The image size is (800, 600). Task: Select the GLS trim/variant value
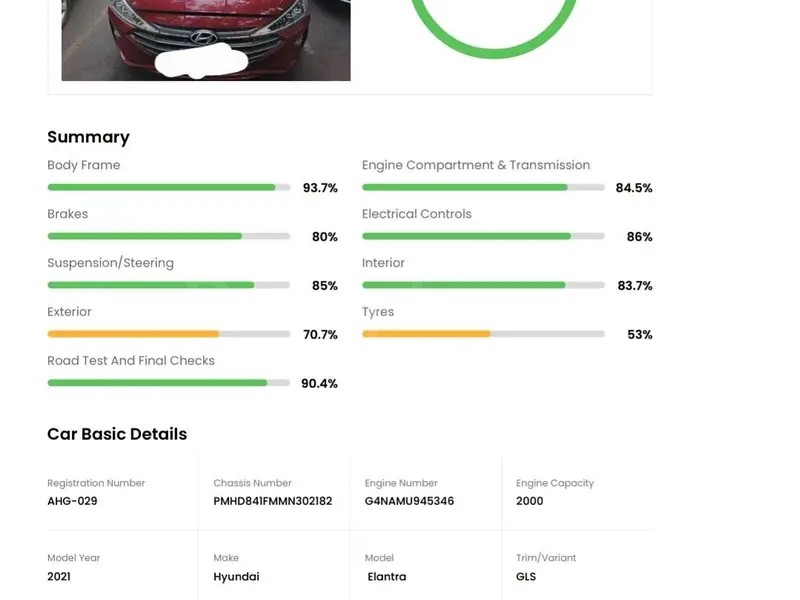(526, 577)
